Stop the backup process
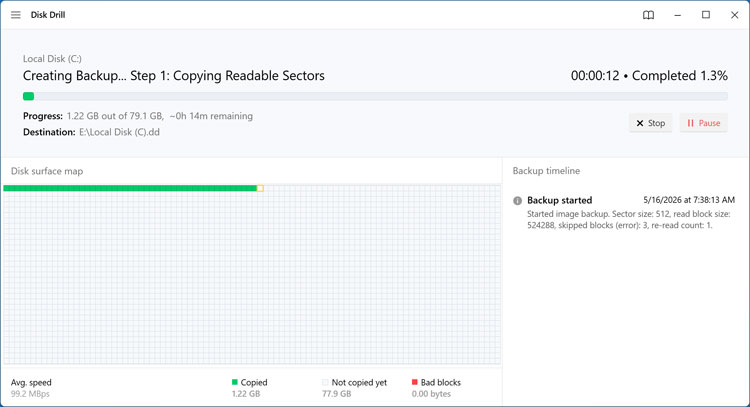Viewport: 750px width, 407px height. point(651,123)
